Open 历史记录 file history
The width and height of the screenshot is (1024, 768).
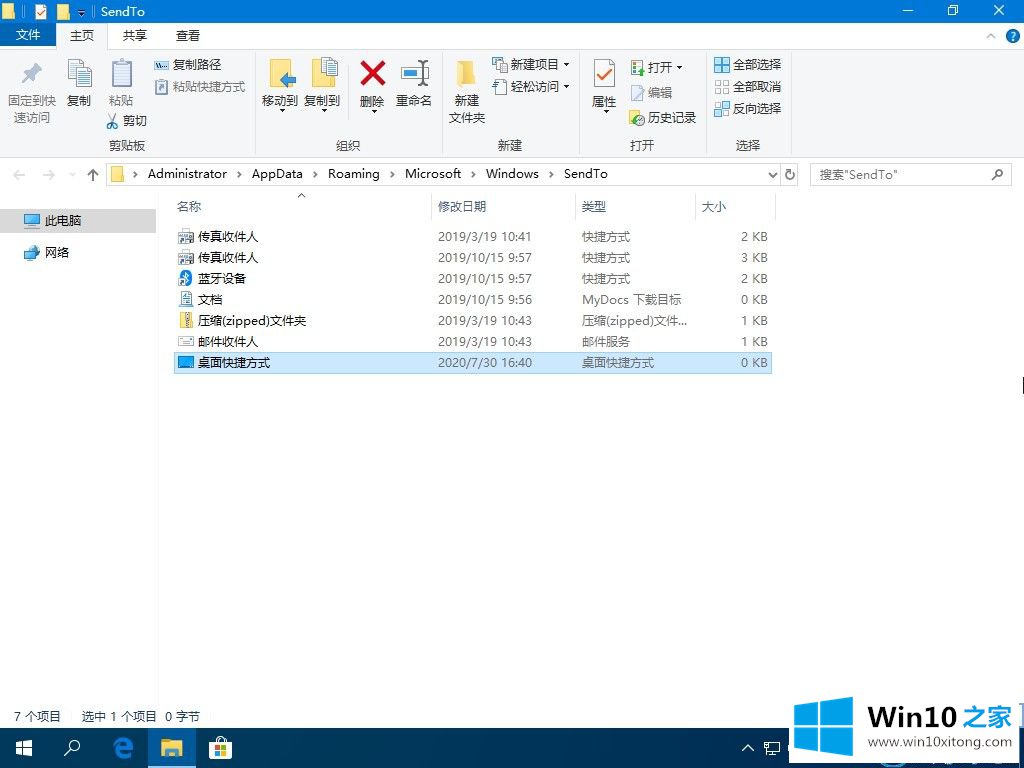tap(662, 118)
